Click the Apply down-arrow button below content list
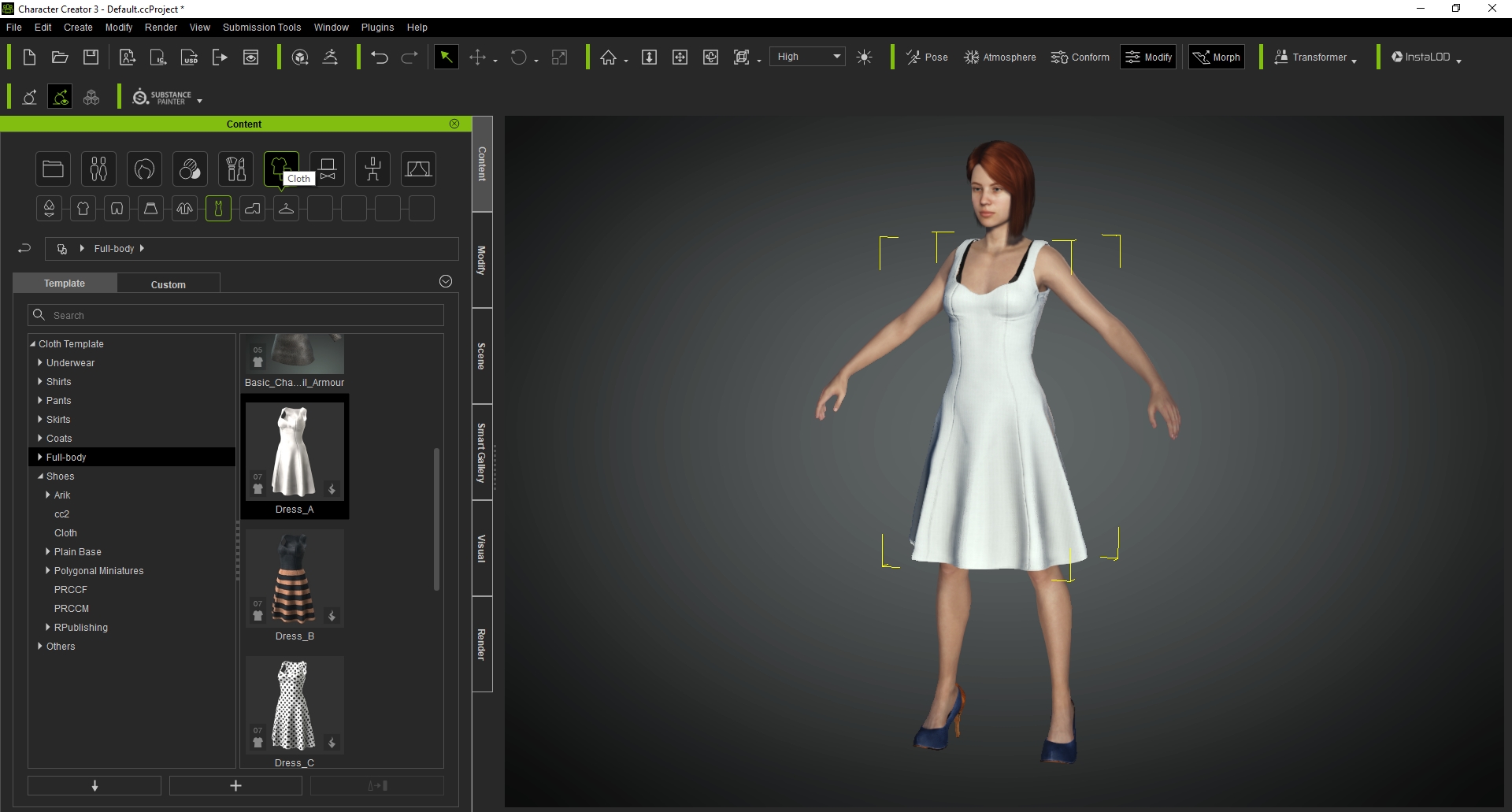 (x=94, y=785)
